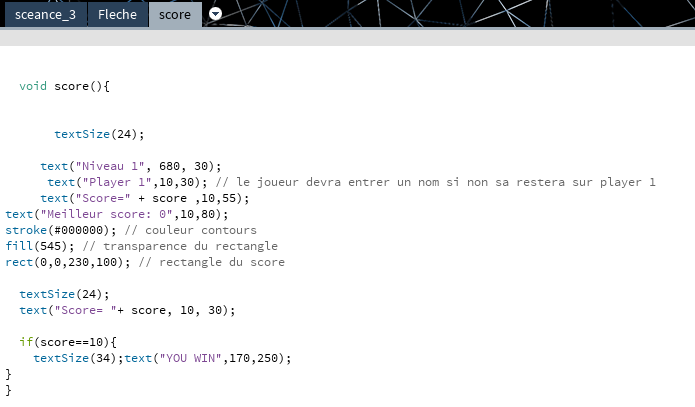
Task: Click the textSize(34) statement
Action: 76,358
